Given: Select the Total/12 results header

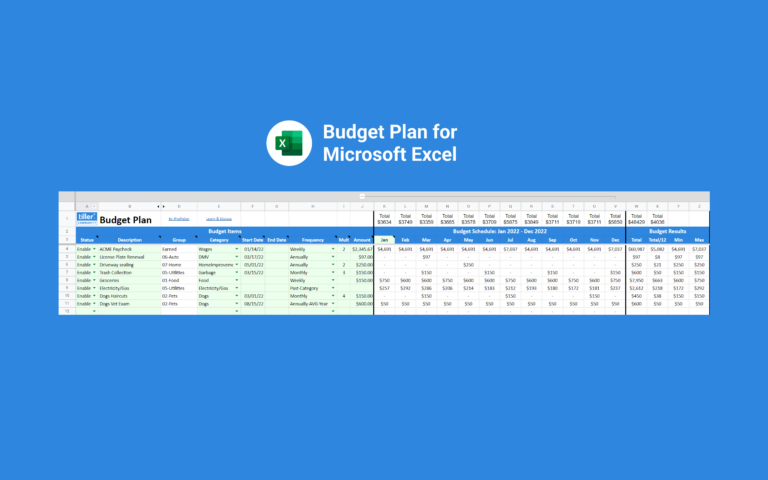Looking at the screenshot, I should point(657,240).
